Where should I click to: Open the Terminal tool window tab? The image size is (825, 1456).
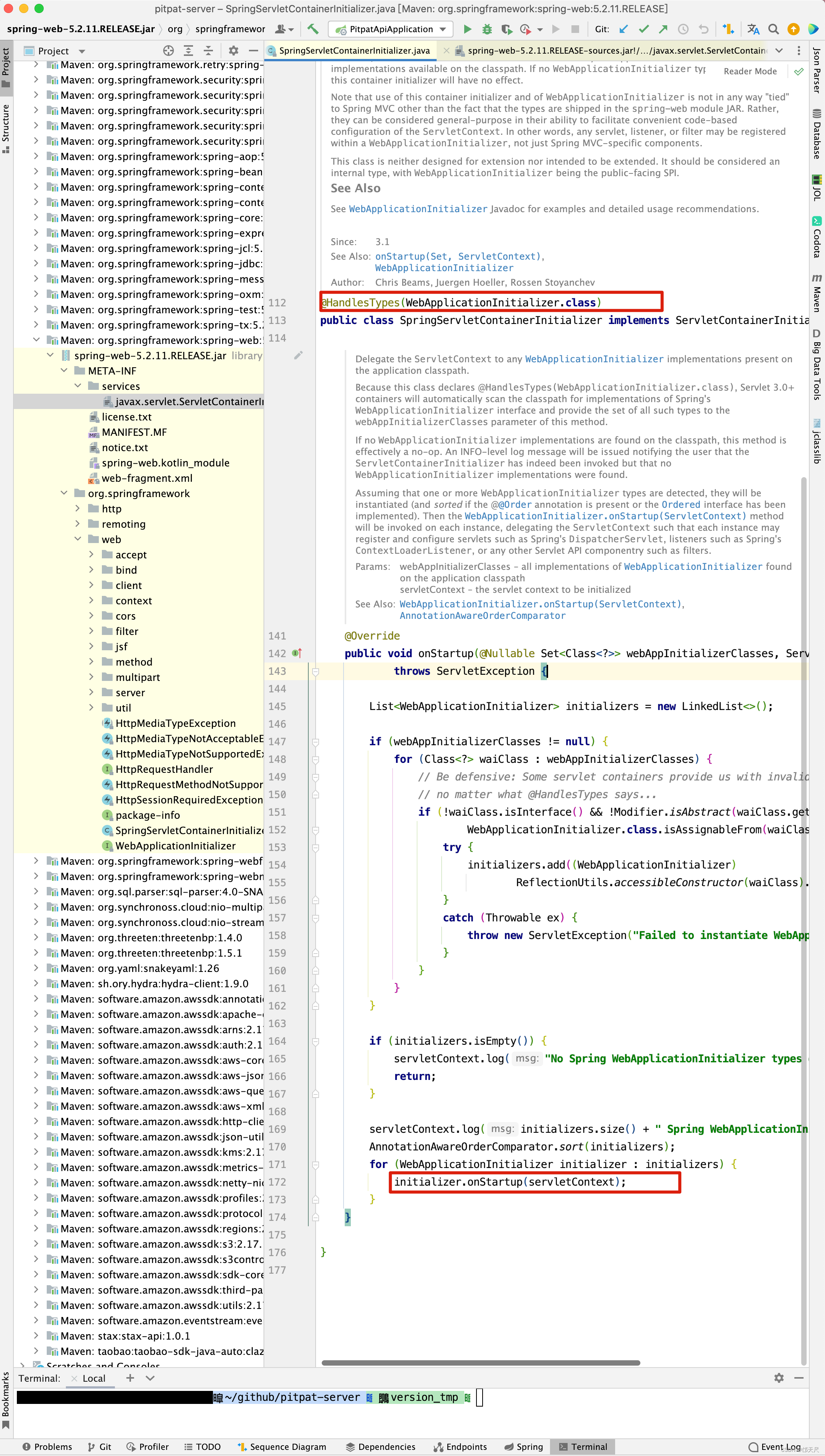[583, 1446]
